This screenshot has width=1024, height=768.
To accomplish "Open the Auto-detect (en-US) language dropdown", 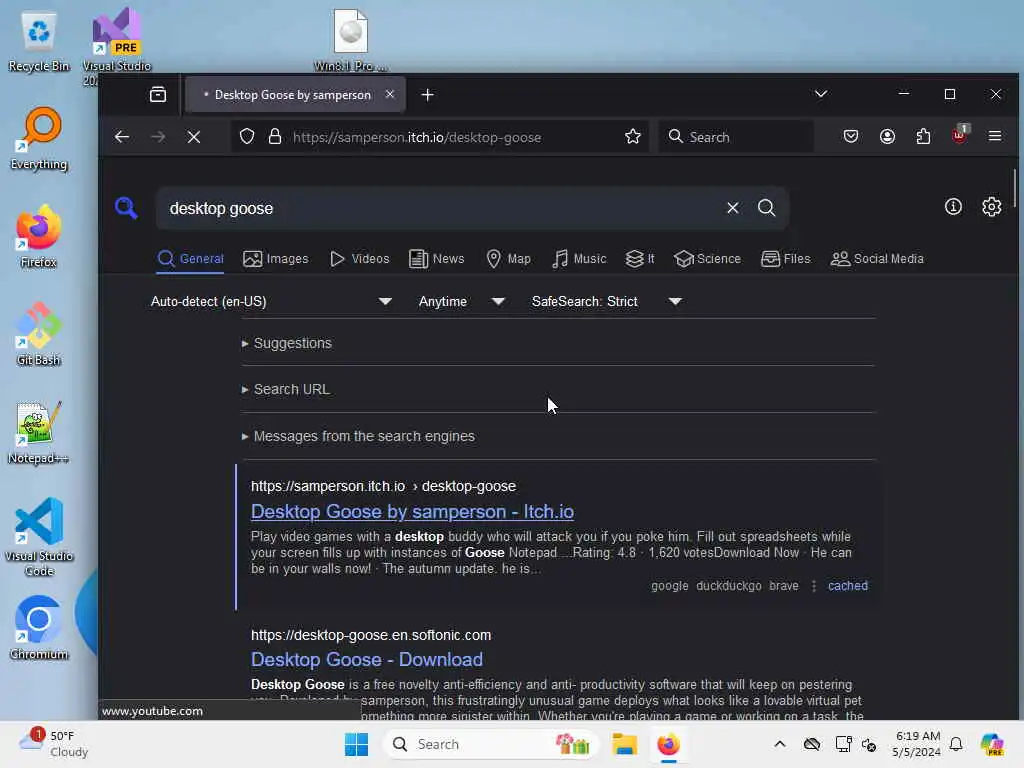I will 271,302.
